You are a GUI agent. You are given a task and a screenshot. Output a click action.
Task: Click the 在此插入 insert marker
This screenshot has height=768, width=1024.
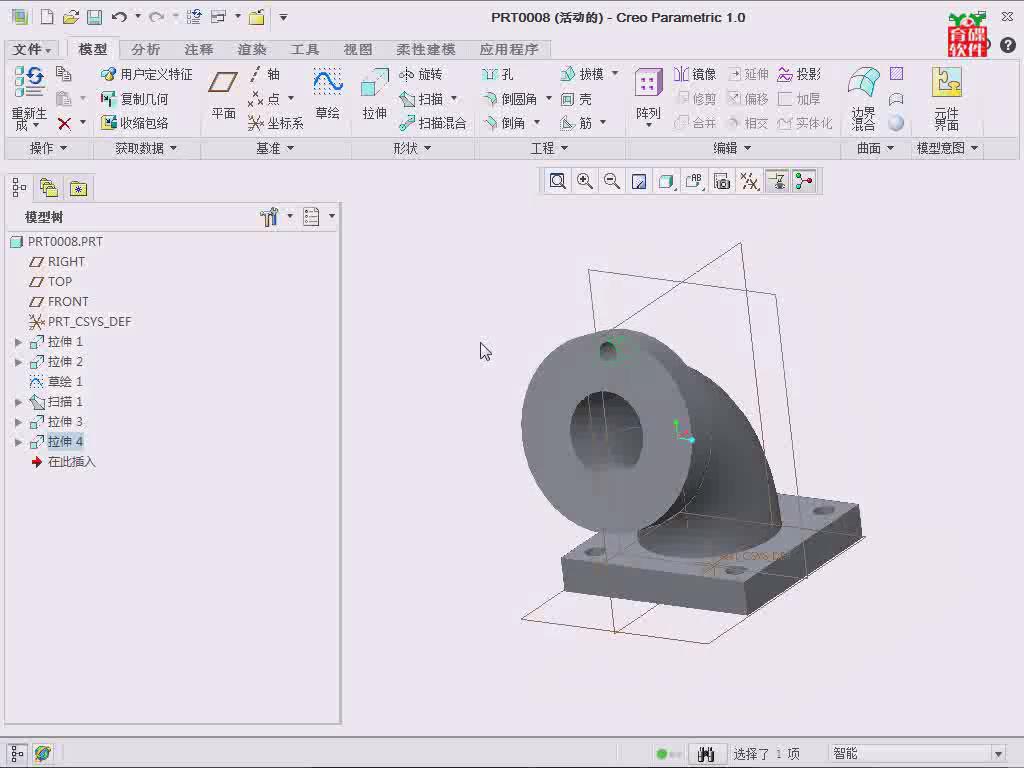coord(63,462)
